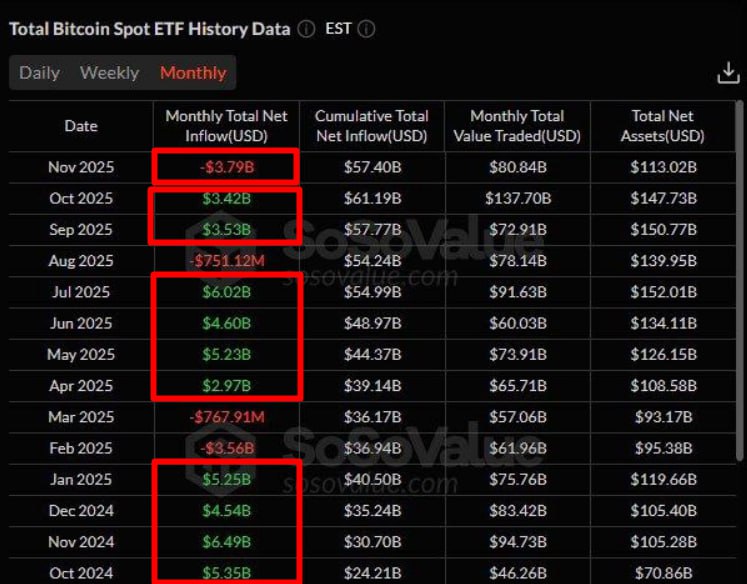This screenshot has width=747, height=584.
Task: Click the $152.01B total net assets cell
Action: (662, 292)
